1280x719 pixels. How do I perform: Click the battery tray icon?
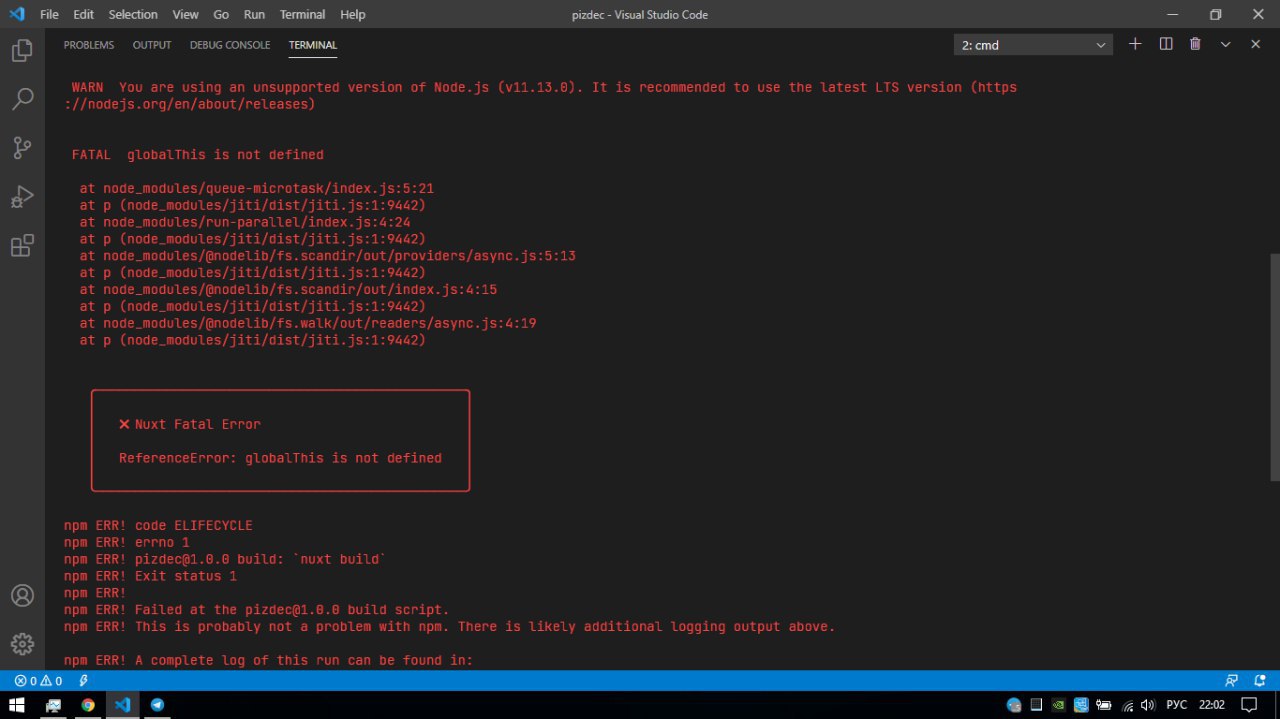pos(1106,704)
